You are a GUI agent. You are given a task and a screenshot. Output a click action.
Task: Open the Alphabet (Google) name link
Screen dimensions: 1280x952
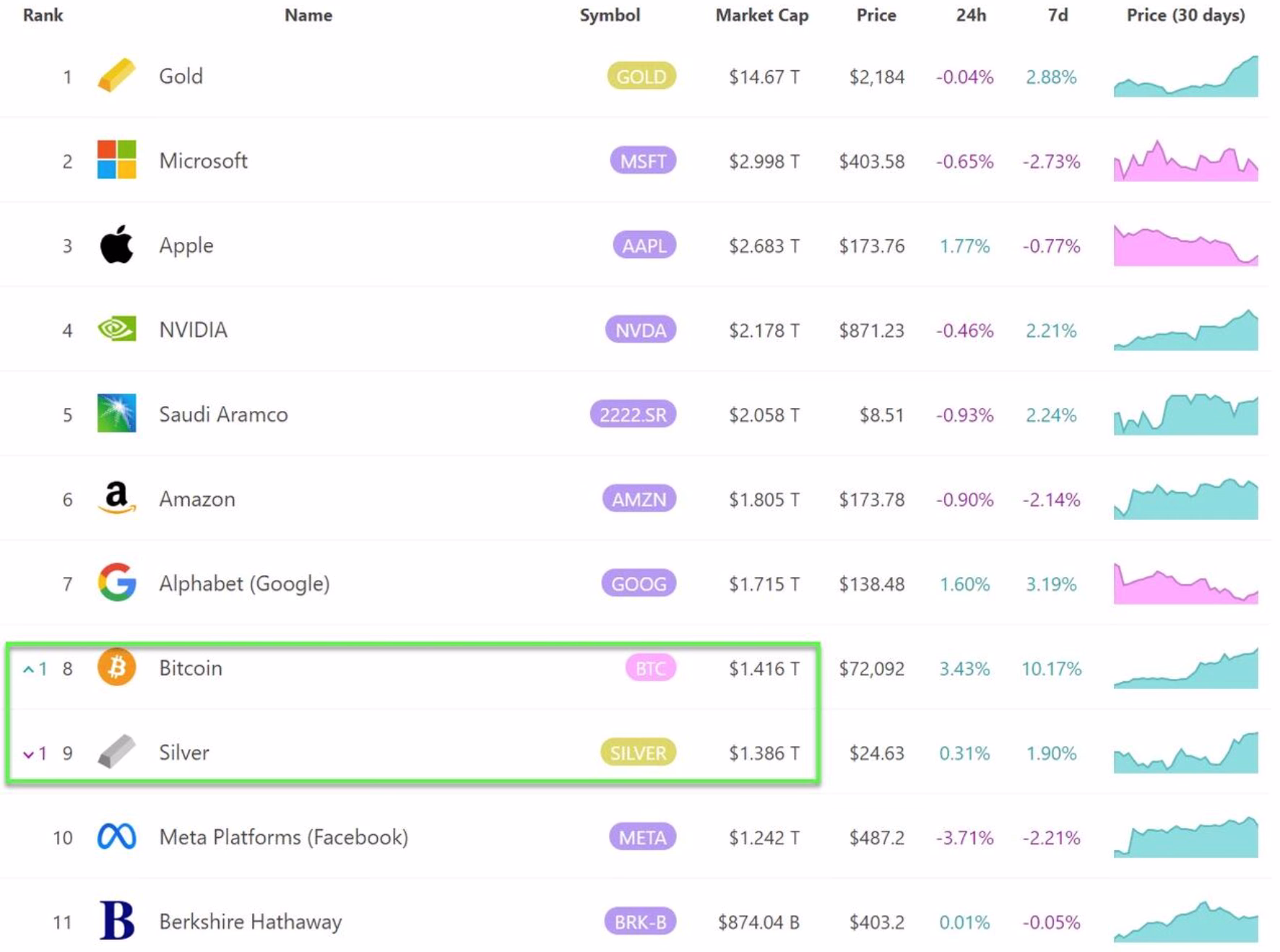[244, 583]
